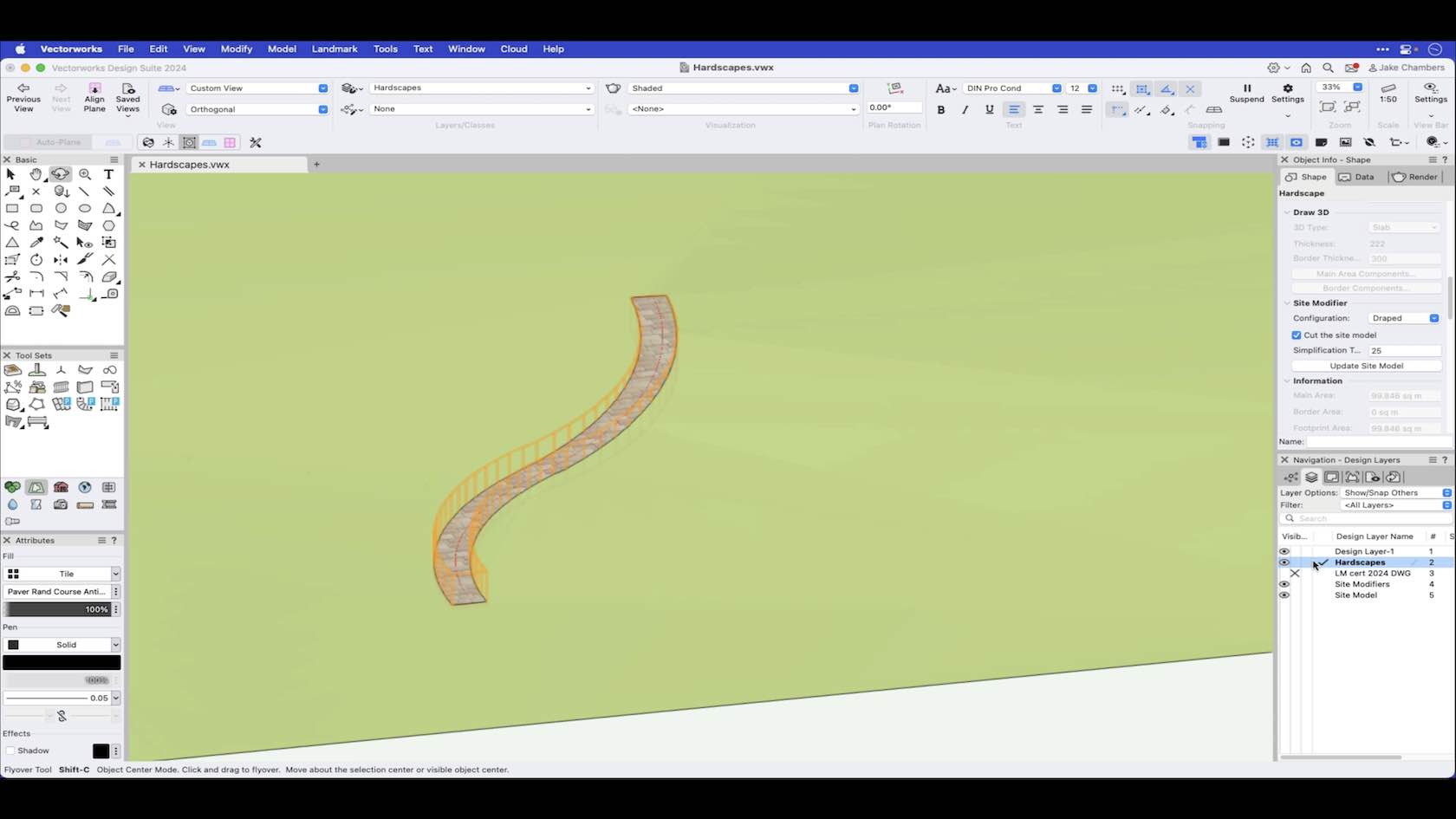Open the Landmark menu
The width and height of the screenshot is (1456, 819).
(335, 49)
